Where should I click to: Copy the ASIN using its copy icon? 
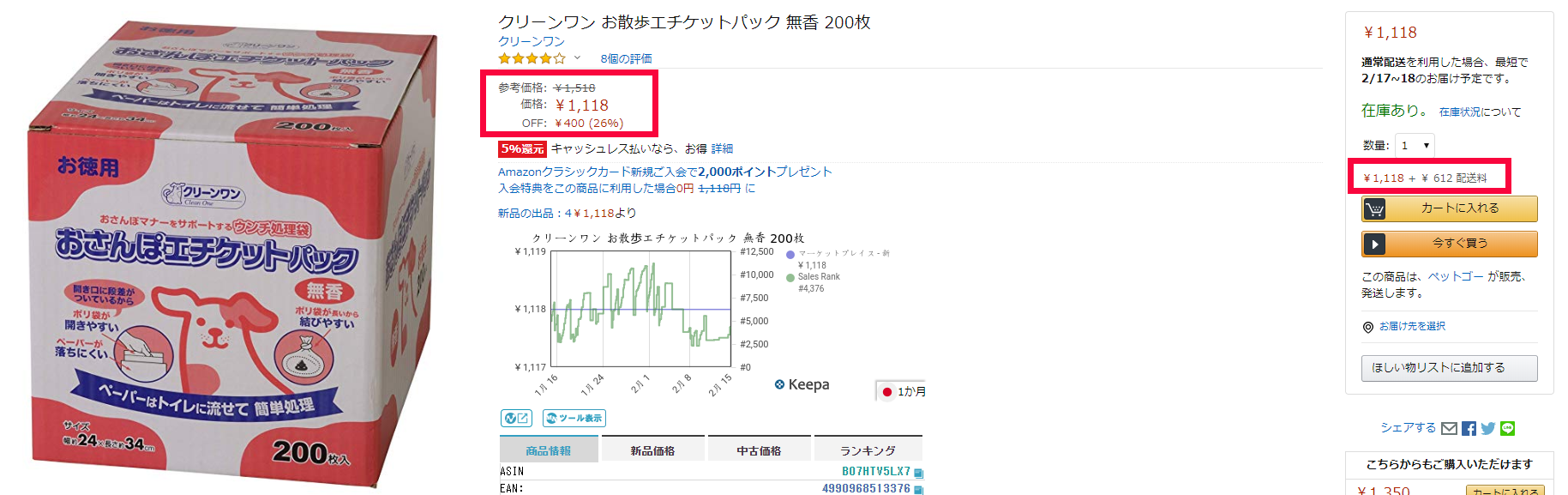918,473
